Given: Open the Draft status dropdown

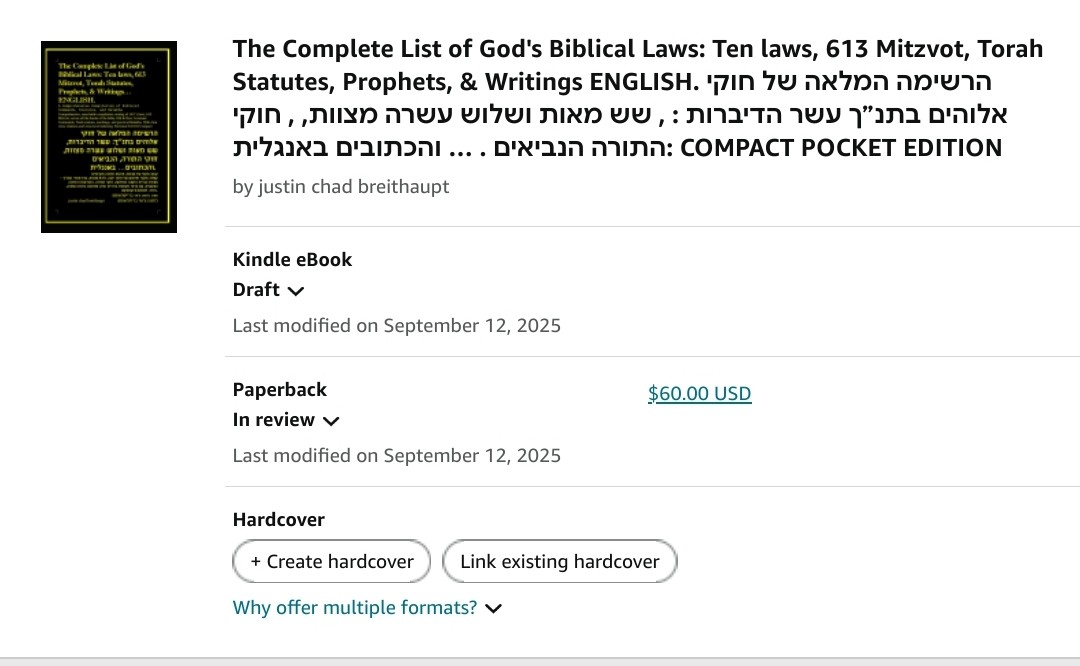Looking at the screenshot, I should click(x=268, y=290).
